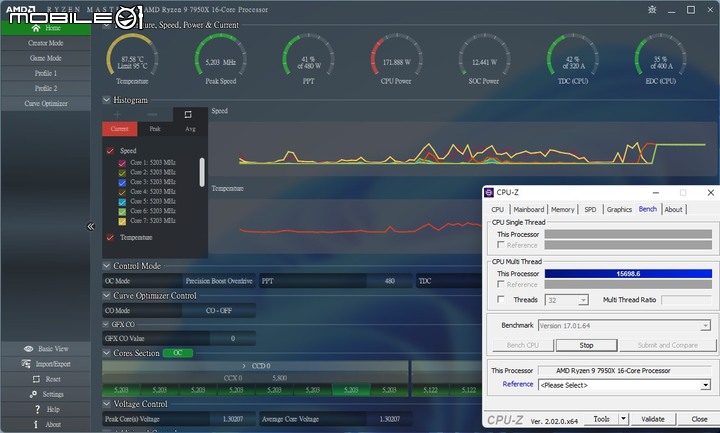Collapse the sidebar with double-chevron icon
720x433 pixels.
(90, 226)
